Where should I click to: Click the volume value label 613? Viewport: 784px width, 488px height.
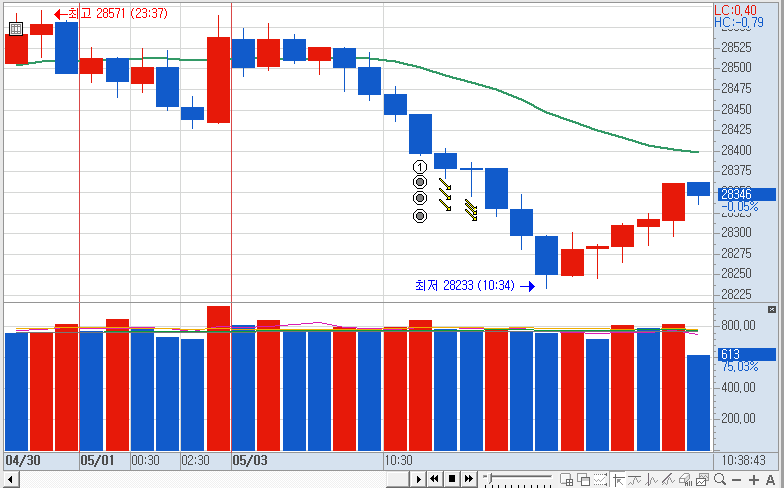(746, 354)
